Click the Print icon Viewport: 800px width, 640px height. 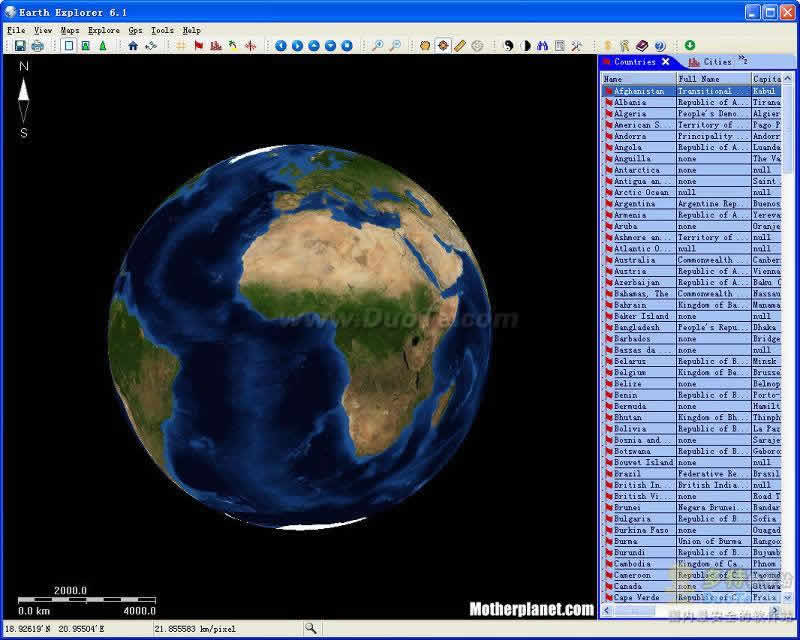tap(37, 46)
